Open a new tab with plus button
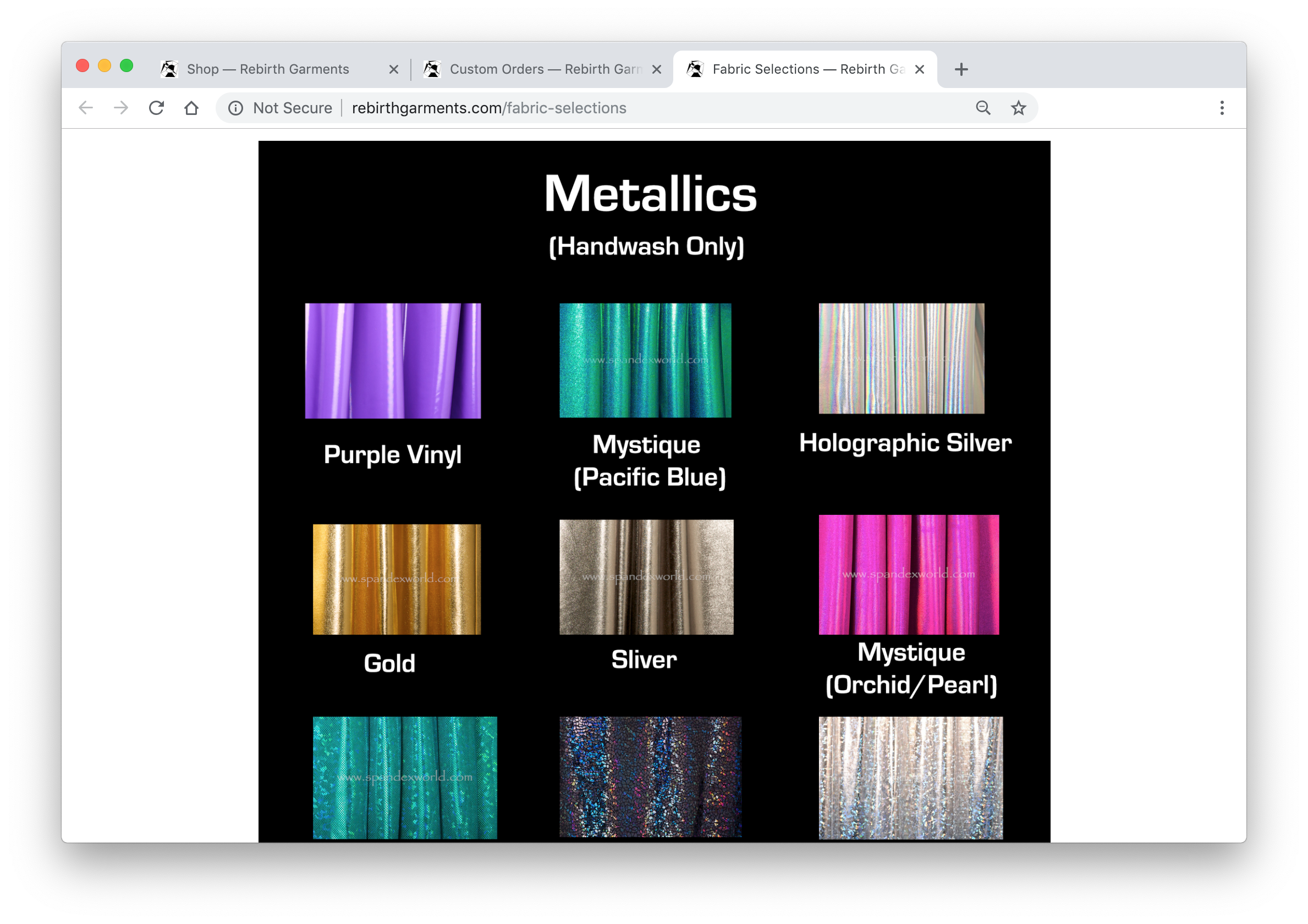The height and width of the screenshot is (924, 1308). (x=961, y=69)
